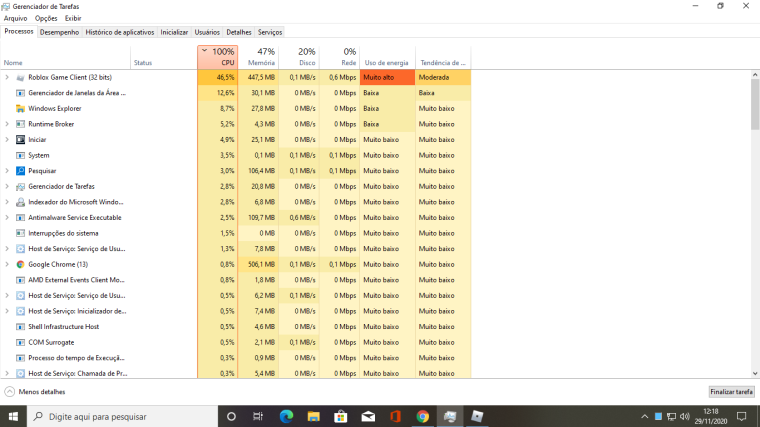Click the process list vertical scrollbar thumb
This screenshot has width=760, height=427.
[755, 104]
